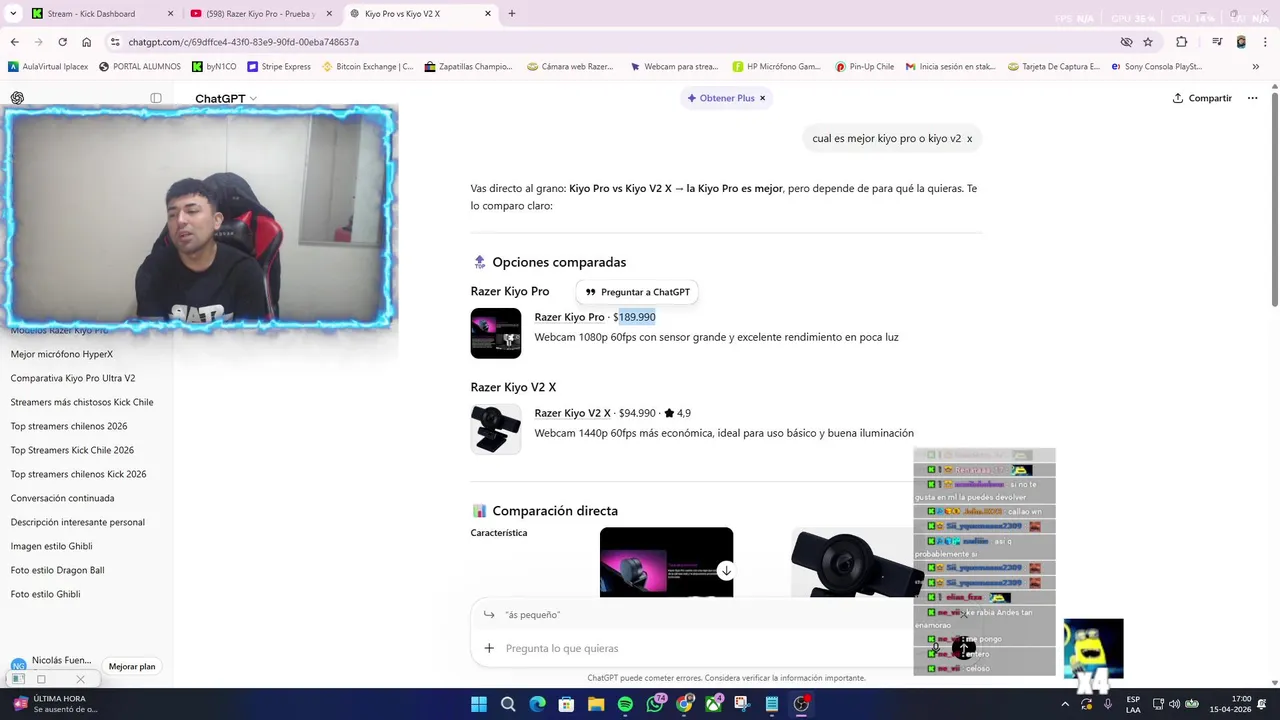Click the plus attach icon in composer
The height and width of the screenshot is (720, 1280).
point(489,648)
